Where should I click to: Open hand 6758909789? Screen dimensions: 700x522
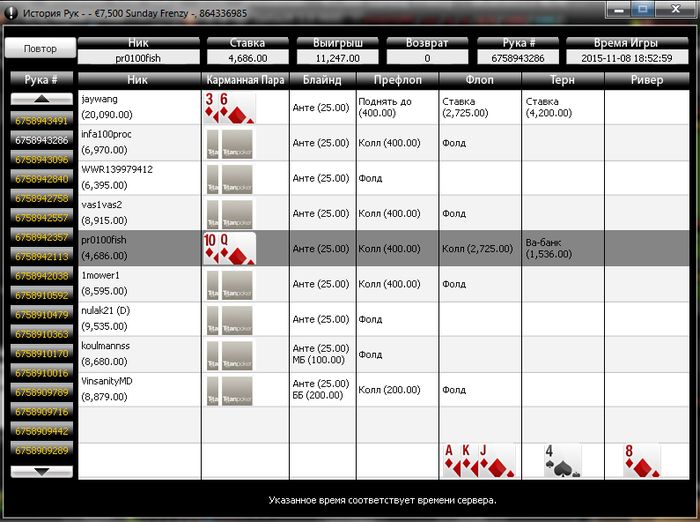tap(42, 393)
